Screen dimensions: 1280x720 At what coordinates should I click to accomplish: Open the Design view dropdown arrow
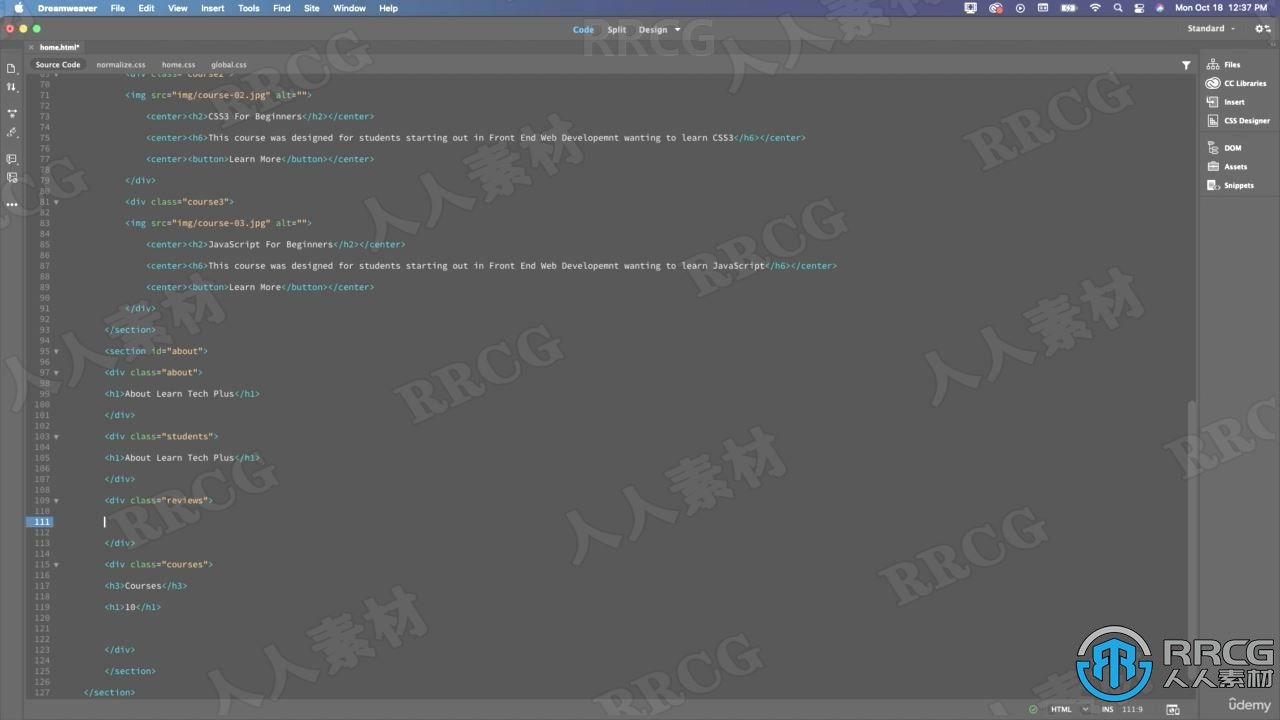(x=677, y=29)
